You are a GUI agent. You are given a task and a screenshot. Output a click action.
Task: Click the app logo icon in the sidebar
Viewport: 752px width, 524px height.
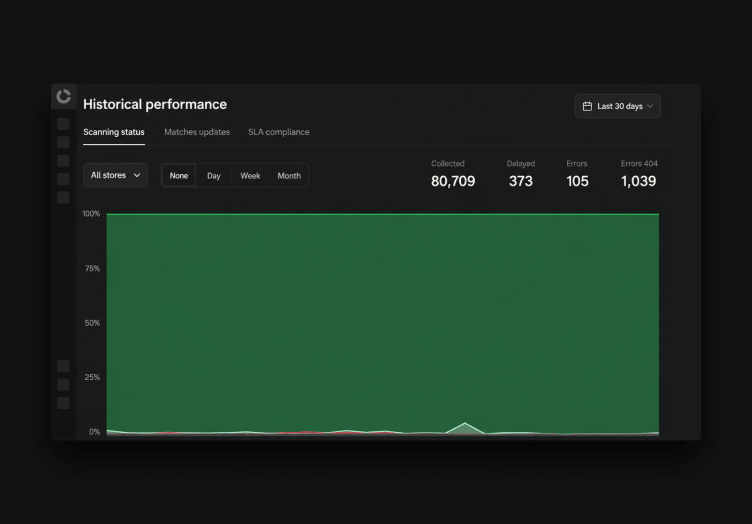(63, 96)
